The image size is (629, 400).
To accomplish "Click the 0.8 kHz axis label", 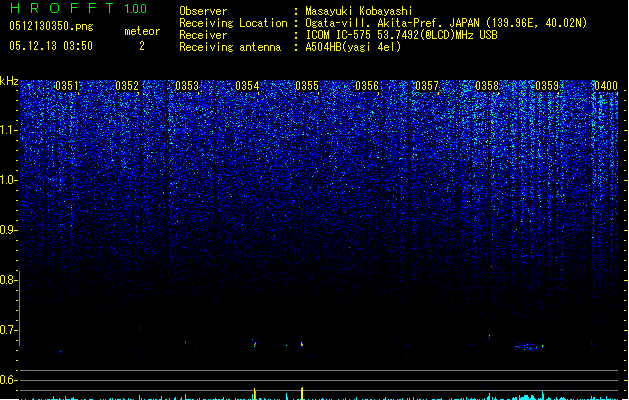I will [x=8, y=280].
